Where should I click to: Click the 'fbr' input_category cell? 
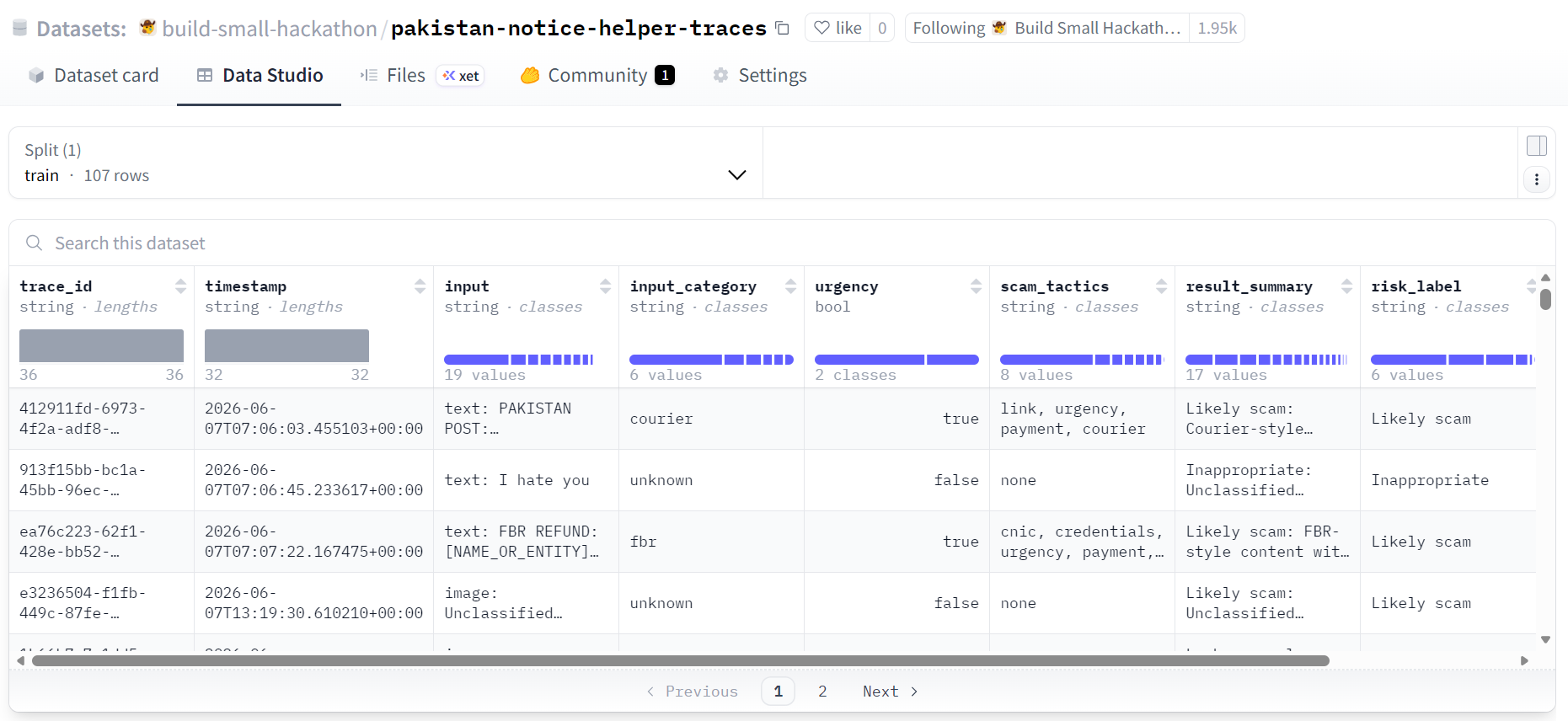pos(711,542)
